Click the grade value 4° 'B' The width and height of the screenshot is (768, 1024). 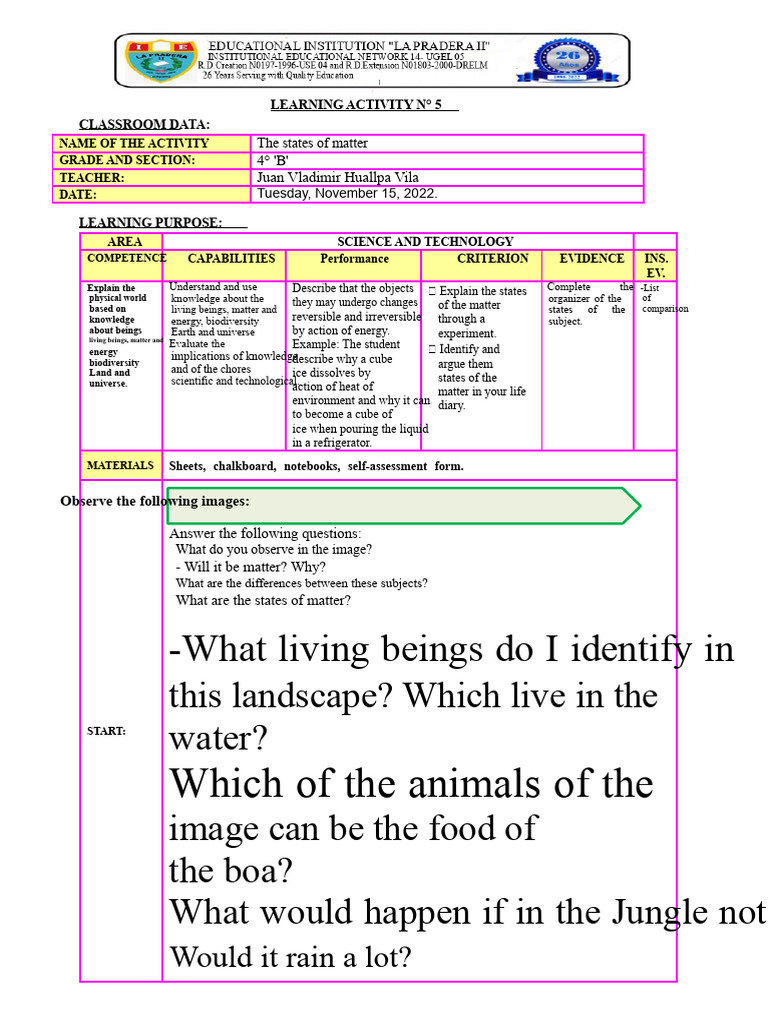point(273,161)
